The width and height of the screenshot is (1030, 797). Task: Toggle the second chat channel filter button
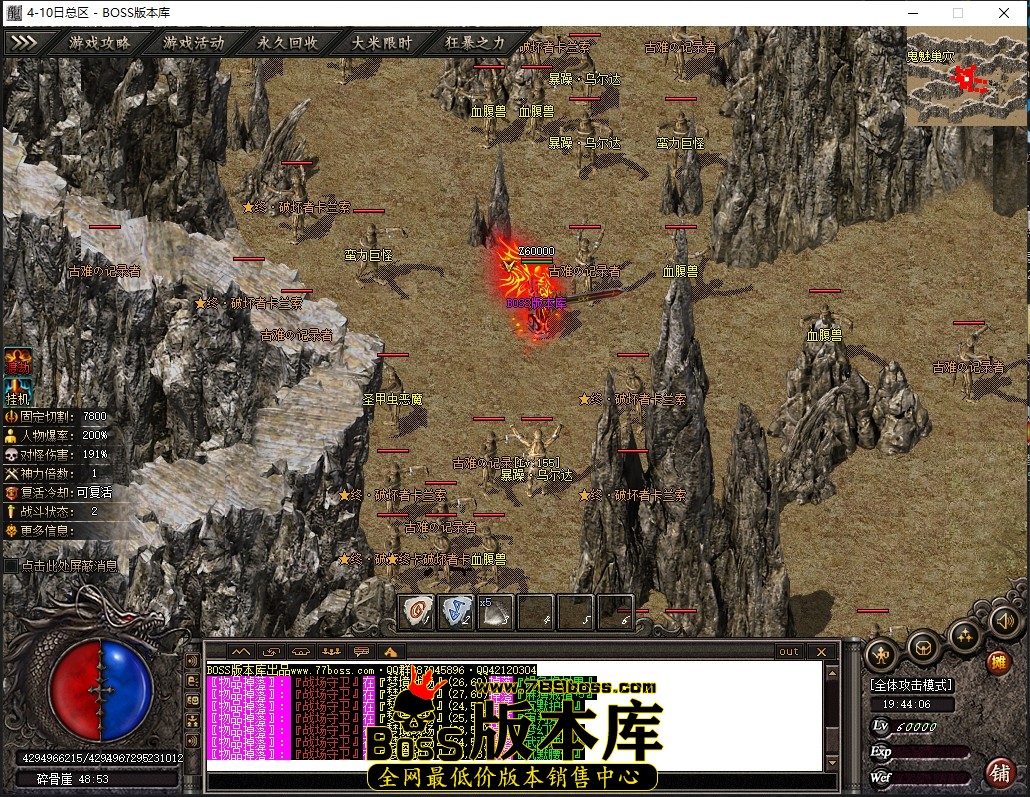point(193,681)
